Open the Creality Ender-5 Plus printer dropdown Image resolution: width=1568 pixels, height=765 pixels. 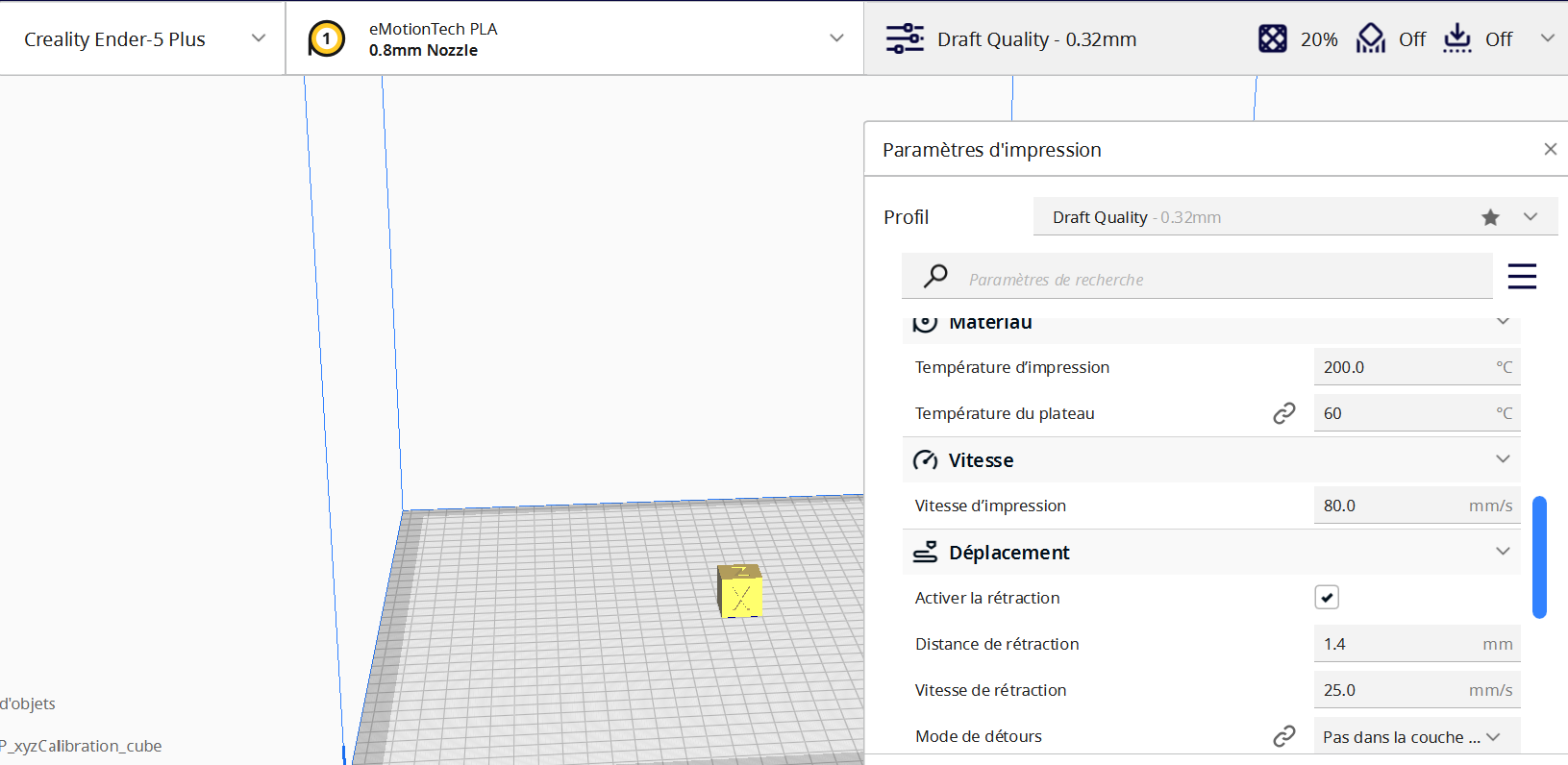(x=142, y=38)
